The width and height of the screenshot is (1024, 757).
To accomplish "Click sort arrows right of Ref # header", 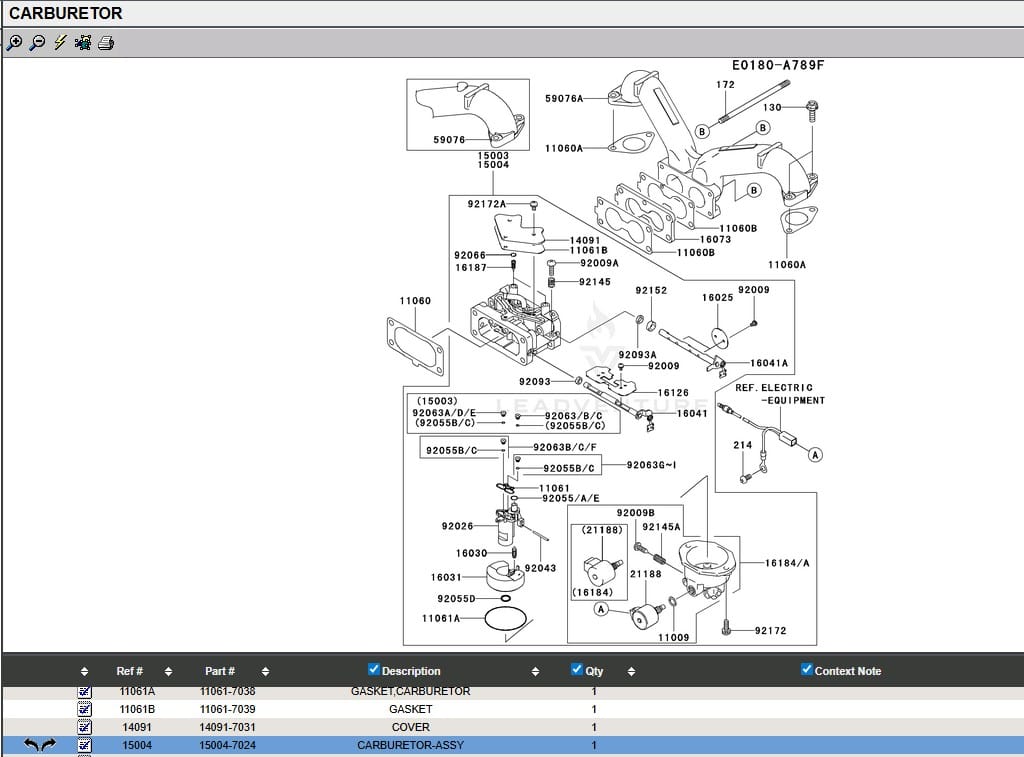I will pyautogui.click(x=168, y=672).
